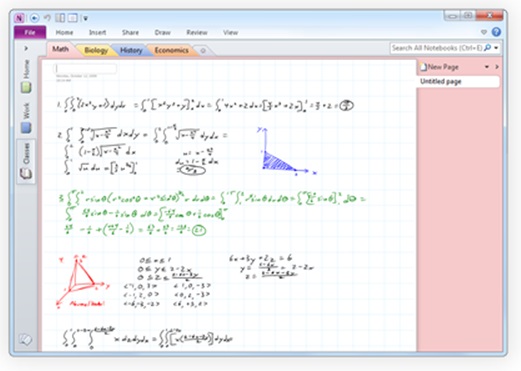
Task: Click in the Search All Notebooks box
Action: click(437, 48)
